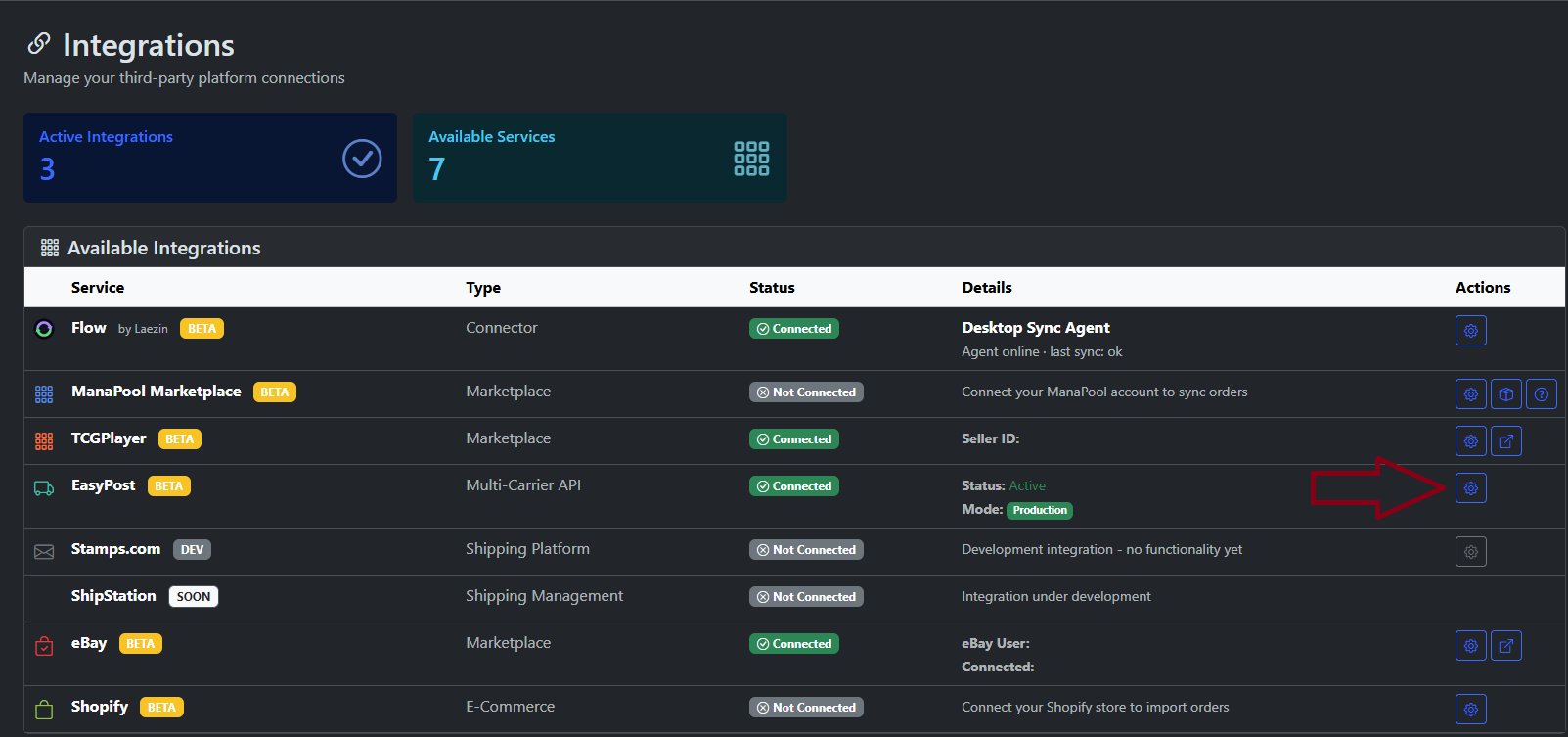The width and height of the screenshot is (1568, 737).
Task: Click the Desktop Sync Agent text
Action: pyautogui.click(x=1036, y=328)
